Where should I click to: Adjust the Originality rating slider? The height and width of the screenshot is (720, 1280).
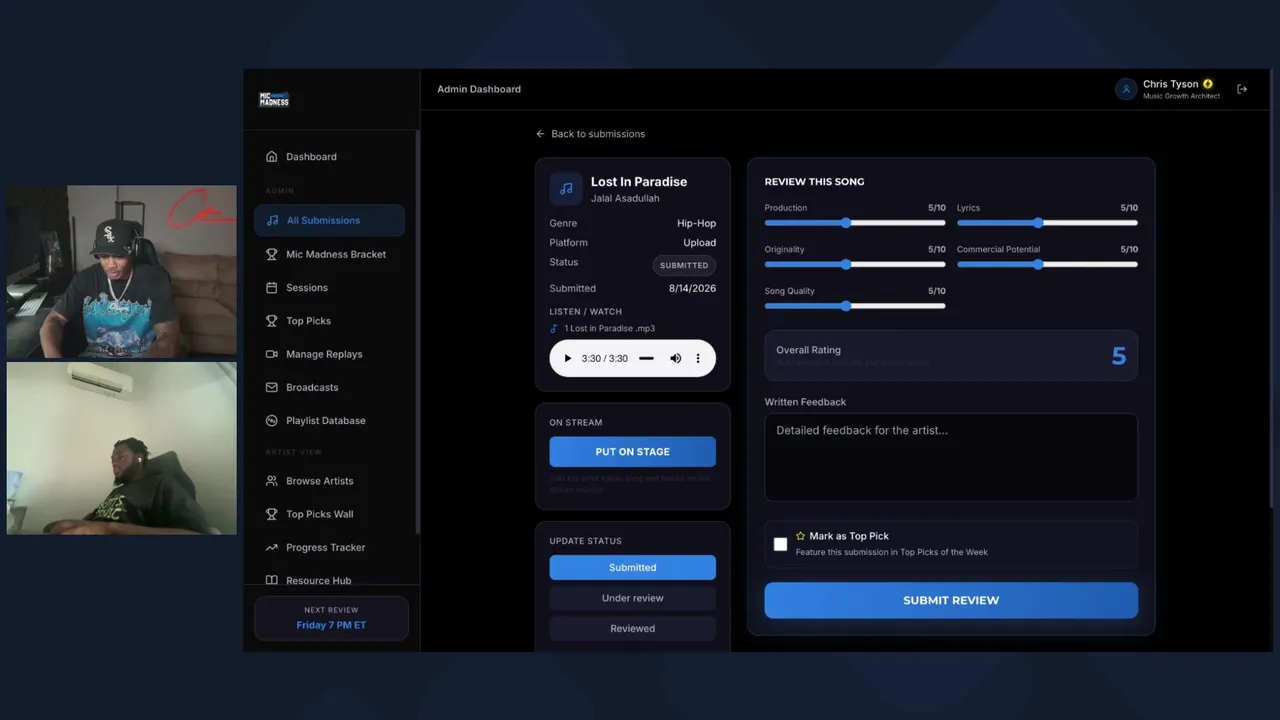[855, 265]
